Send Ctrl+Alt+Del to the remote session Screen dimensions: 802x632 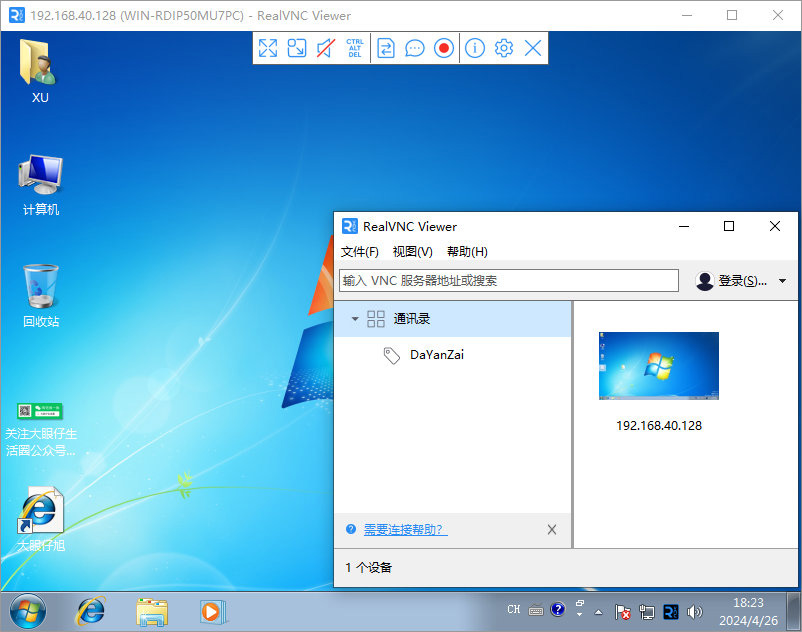pyautogui.click(x=354, y=48)
